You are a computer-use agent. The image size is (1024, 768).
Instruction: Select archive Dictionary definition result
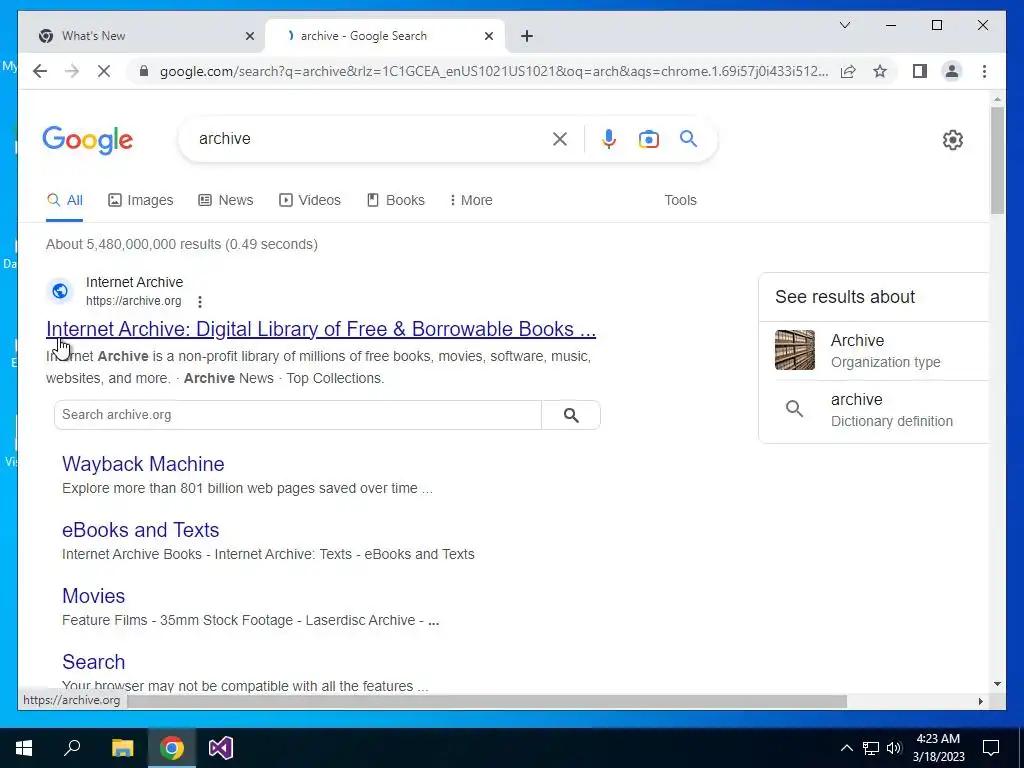pyautogui.click(x=882, y=410)
